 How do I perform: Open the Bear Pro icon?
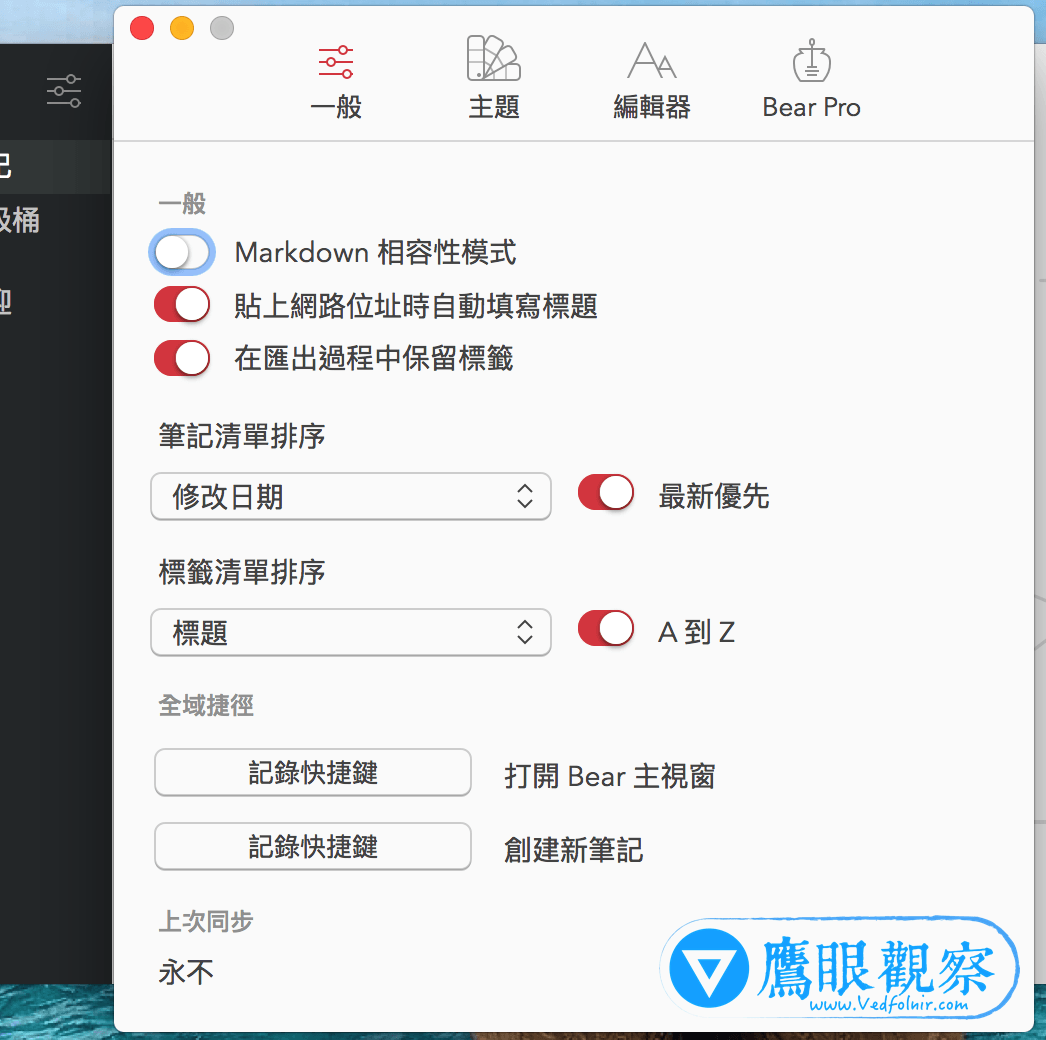(811, 59)
